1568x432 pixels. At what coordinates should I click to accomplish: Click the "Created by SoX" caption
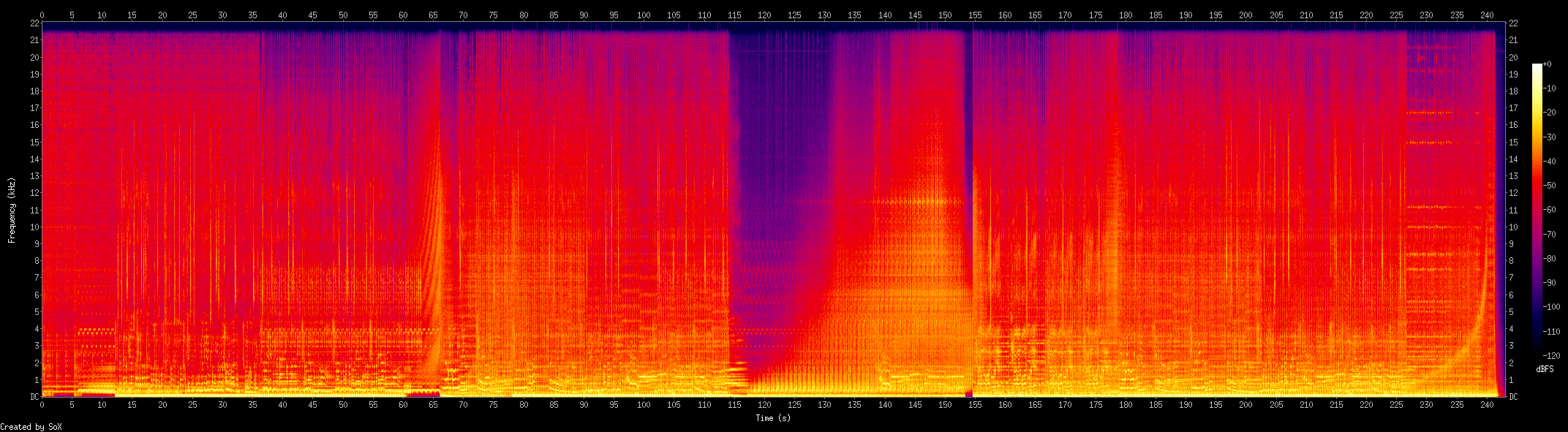(31, 427)
